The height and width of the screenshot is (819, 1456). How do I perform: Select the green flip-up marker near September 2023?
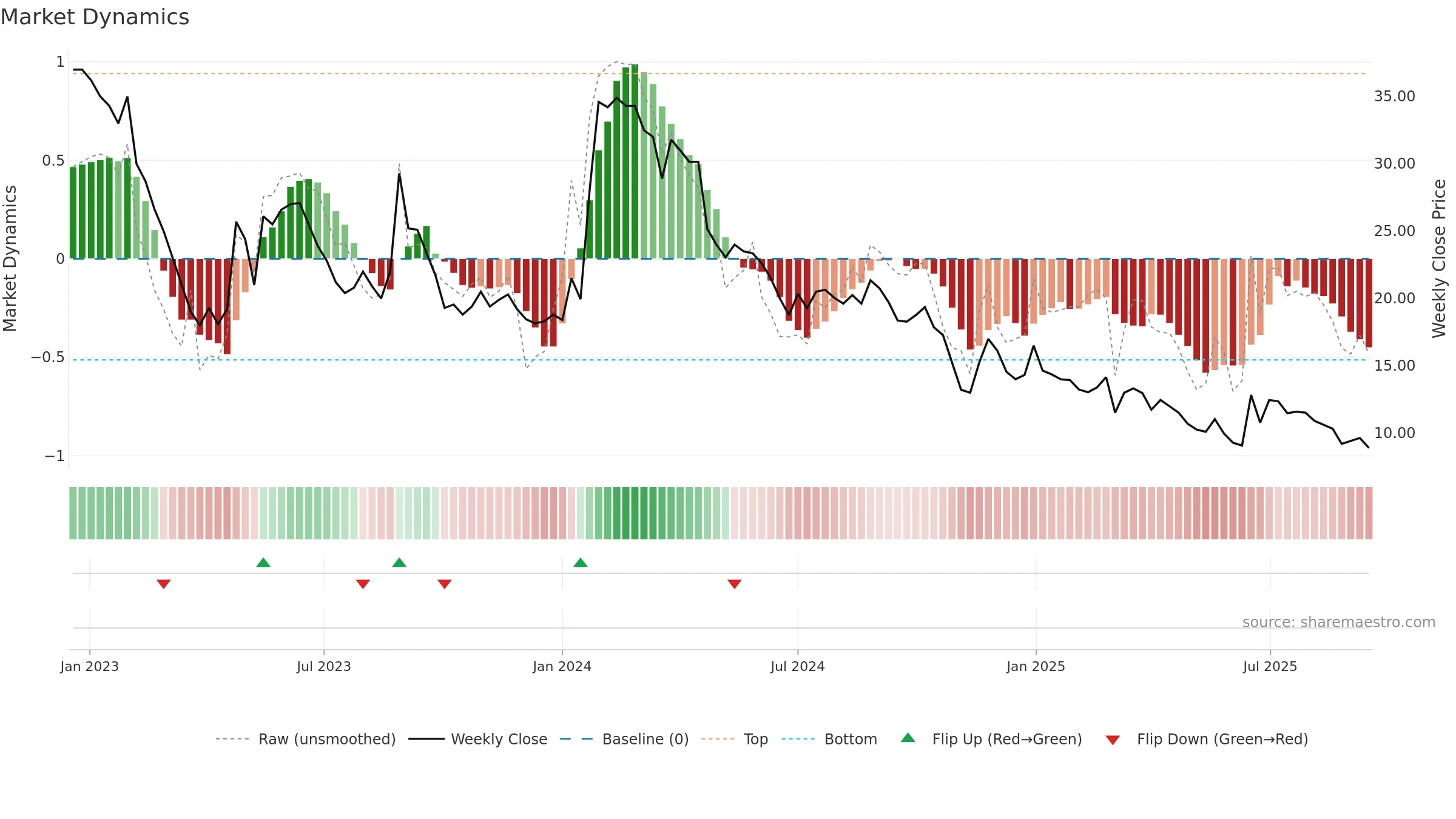pos(399,562)
